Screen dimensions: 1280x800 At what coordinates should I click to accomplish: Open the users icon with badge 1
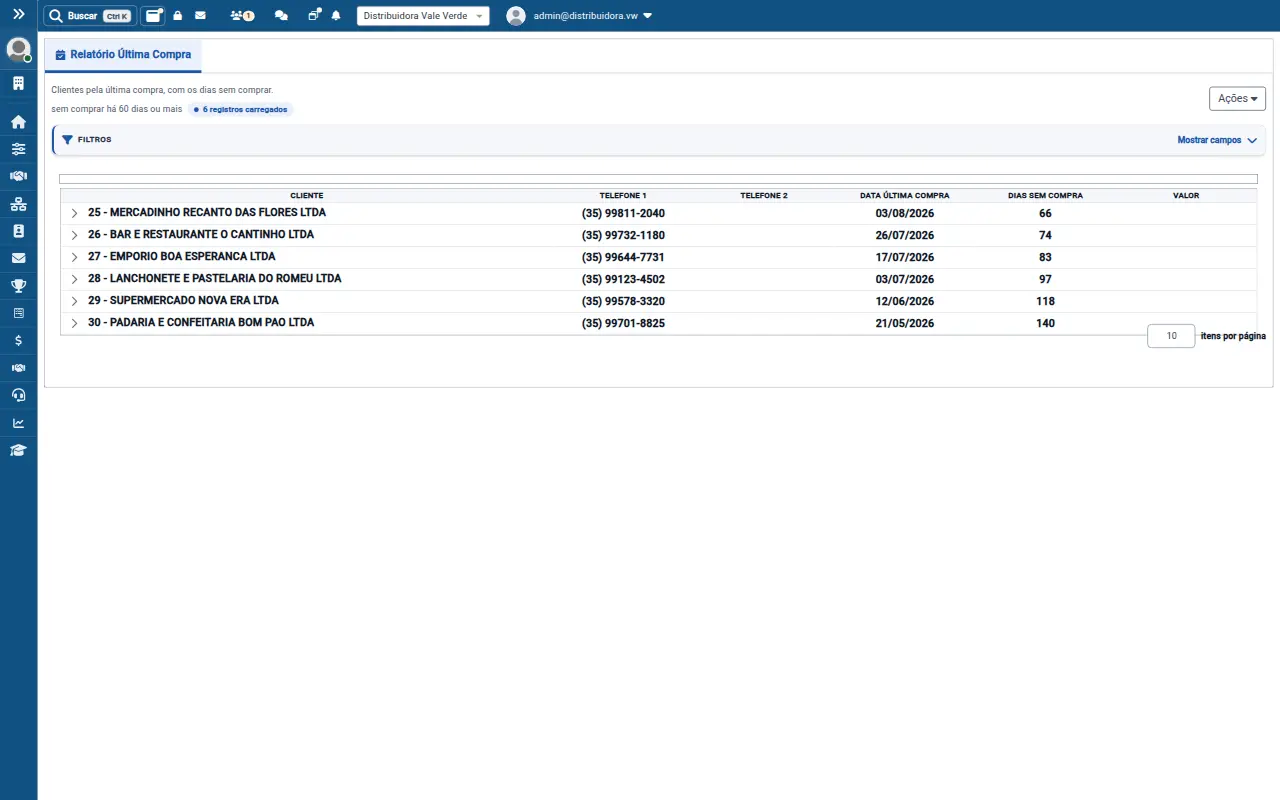tap(242, 16)
